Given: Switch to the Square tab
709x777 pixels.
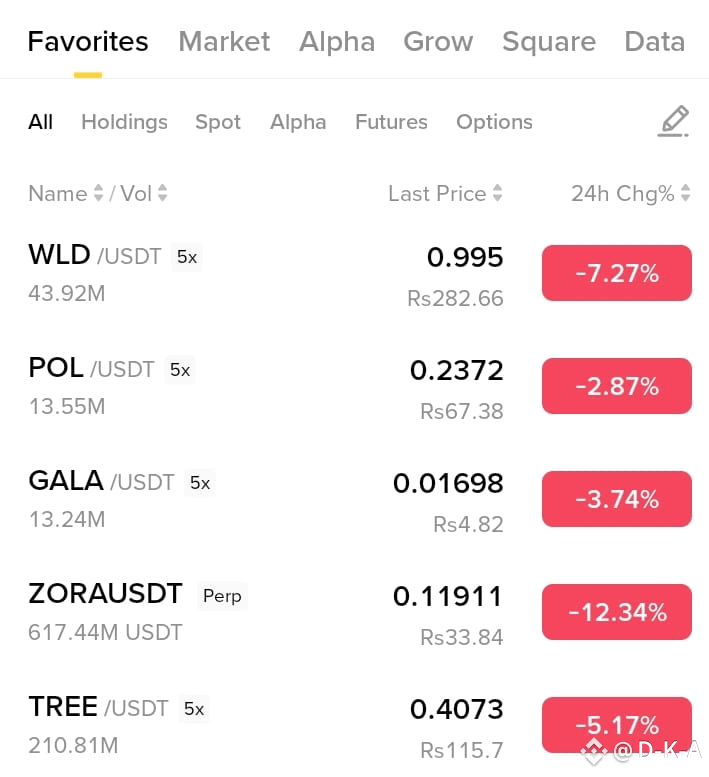Looking at the screenshot, I should tap(548, 41).
